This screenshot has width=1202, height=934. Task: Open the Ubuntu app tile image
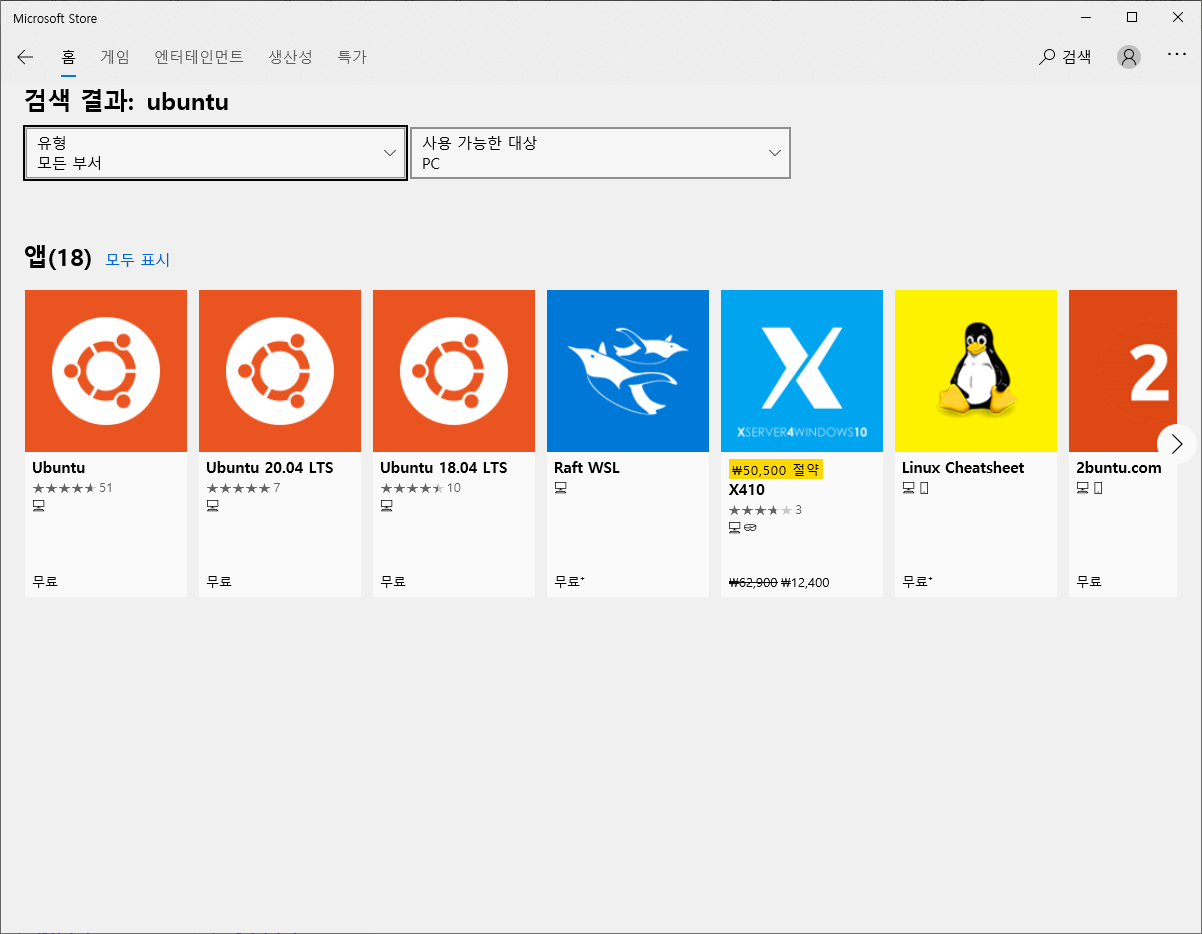pos(106,371)
